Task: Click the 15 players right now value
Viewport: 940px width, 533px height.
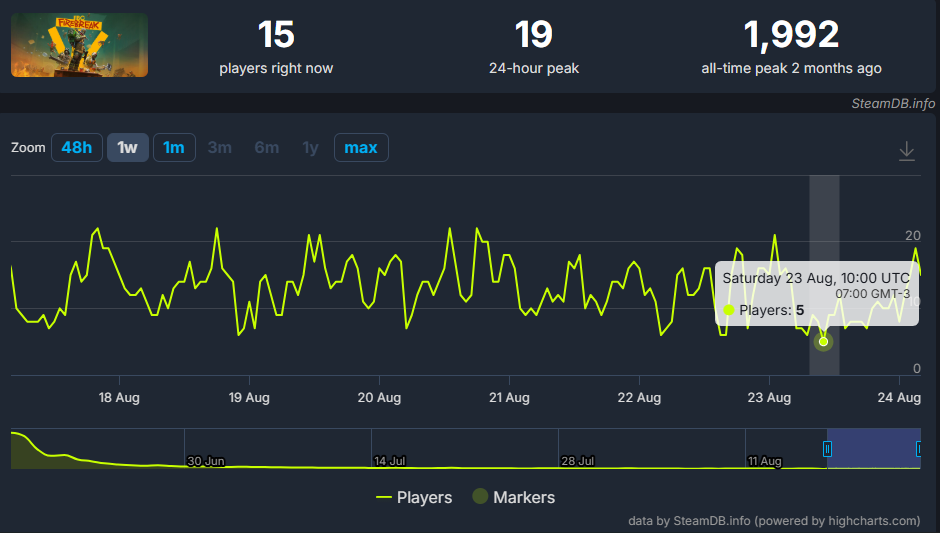Action: [x=276, y=35]
